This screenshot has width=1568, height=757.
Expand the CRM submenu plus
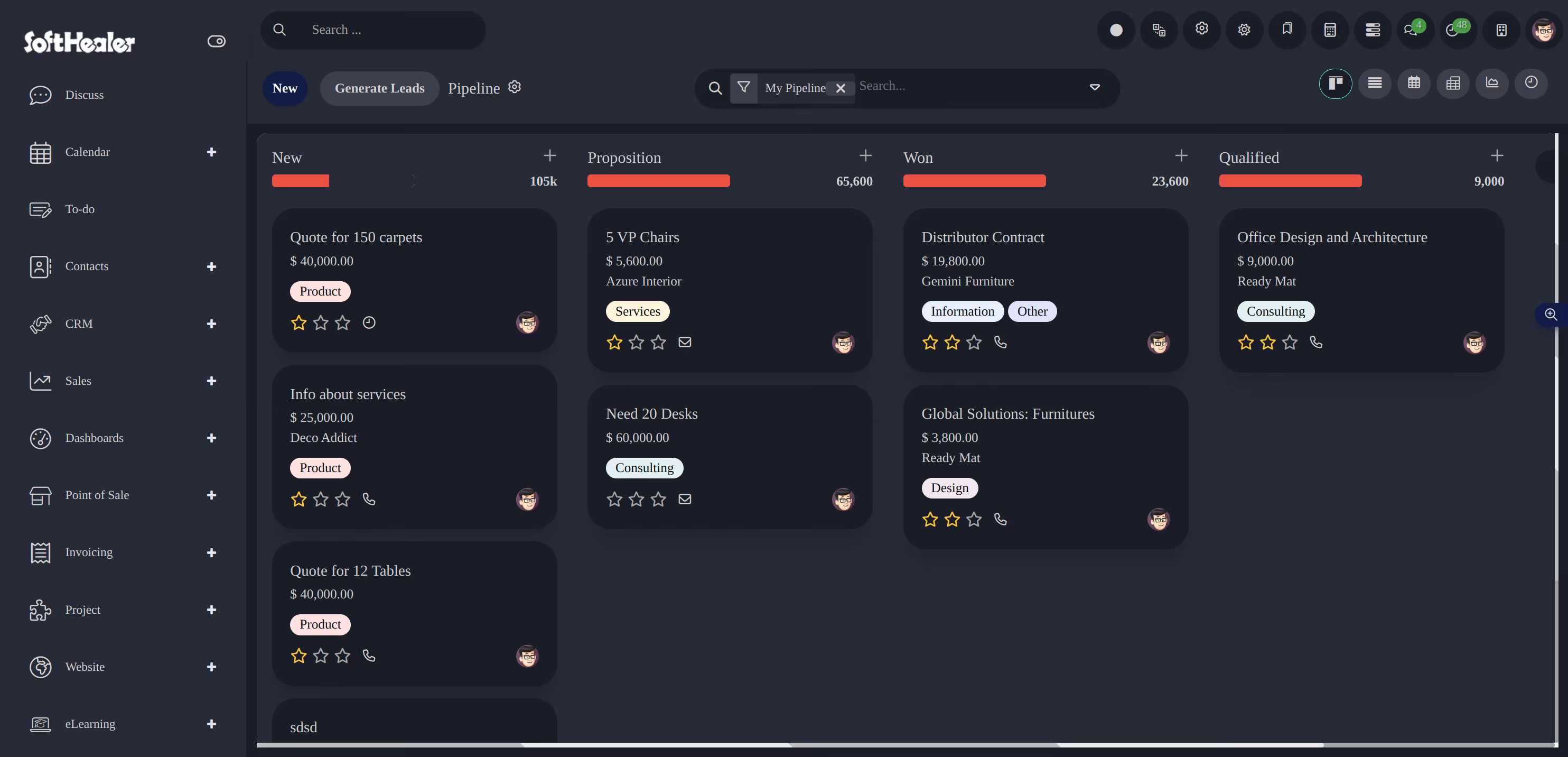(211, 324)
